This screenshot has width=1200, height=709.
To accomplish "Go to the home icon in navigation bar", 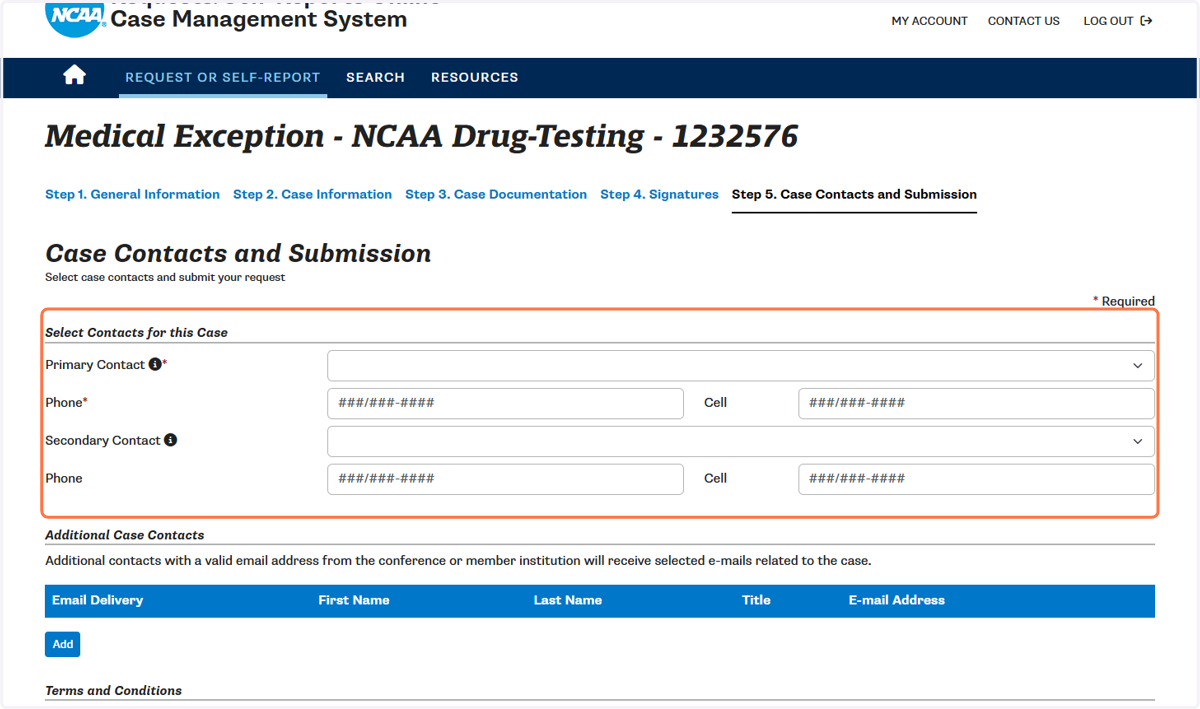I will click(74, 76).
